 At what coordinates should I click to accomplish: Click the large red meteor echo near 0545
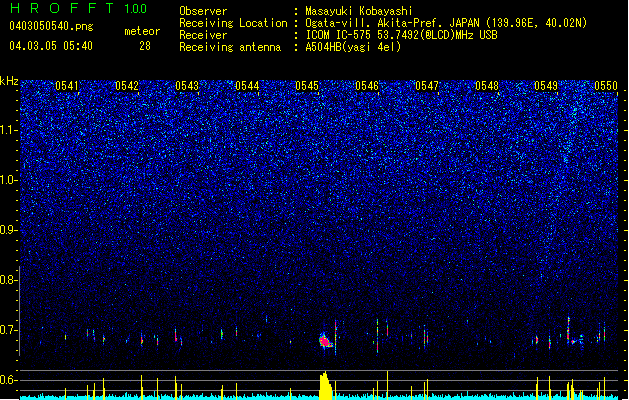pos(325,341)
